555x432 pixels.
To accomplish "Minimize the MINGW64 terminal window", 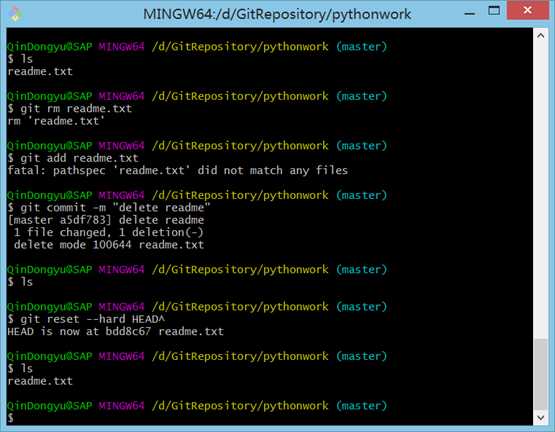I will click(x=469, y=13).
